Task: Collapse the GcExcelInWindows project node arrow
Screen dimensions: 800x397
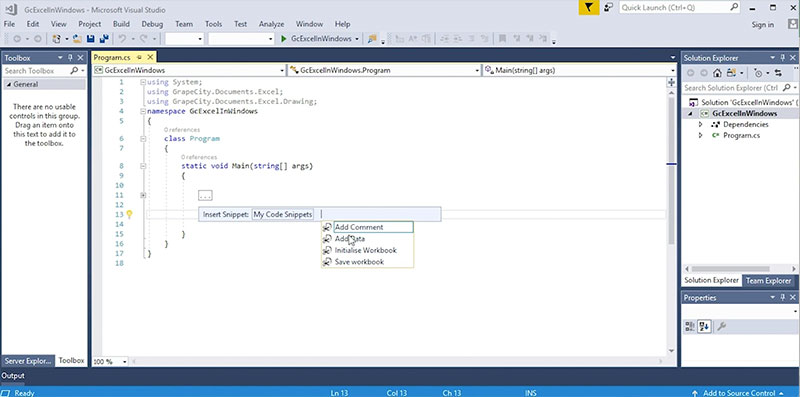Action: tap(690, 114)
